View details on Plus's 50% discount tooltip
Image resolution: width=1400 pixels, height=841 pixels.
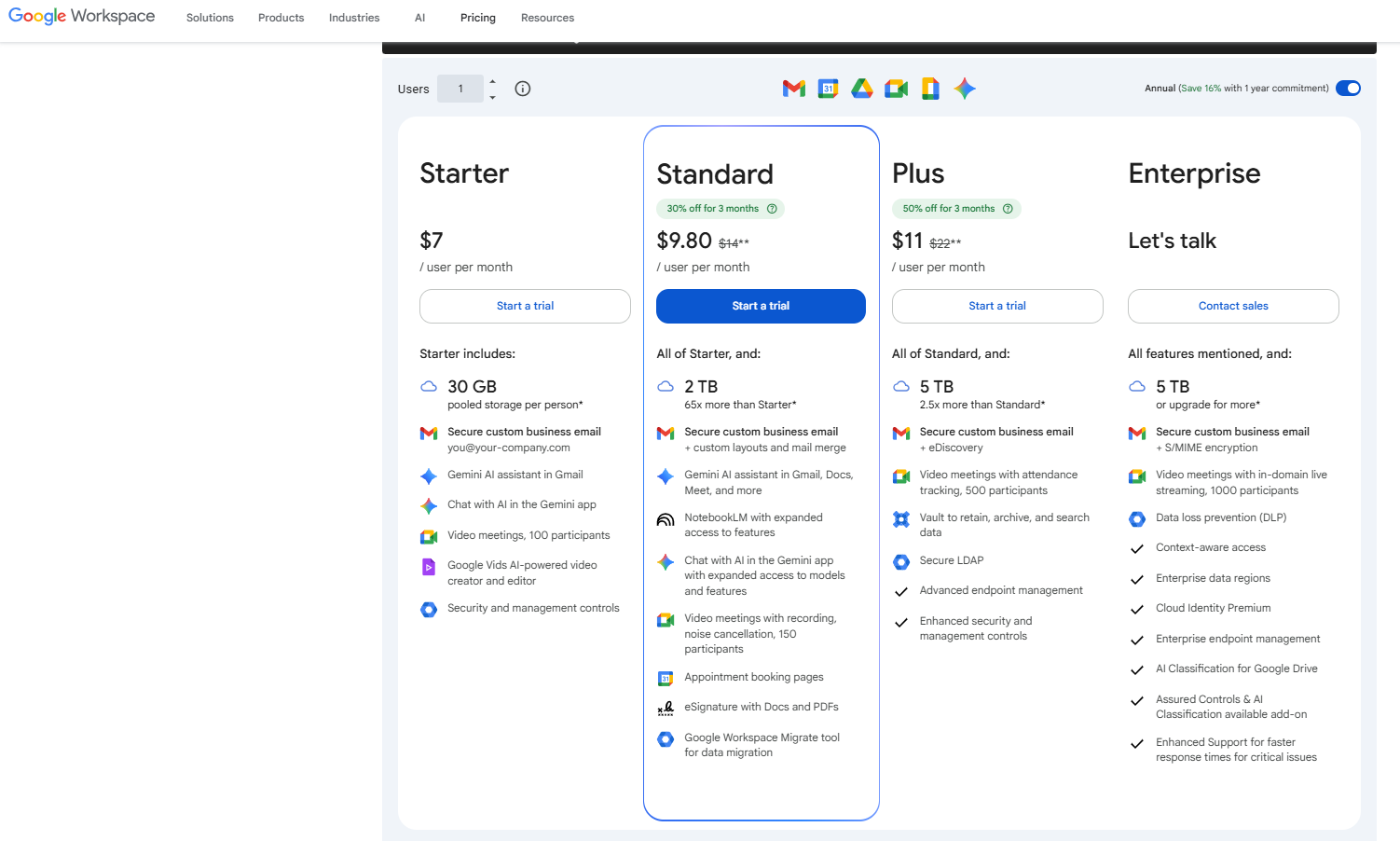click(1008, 208)
